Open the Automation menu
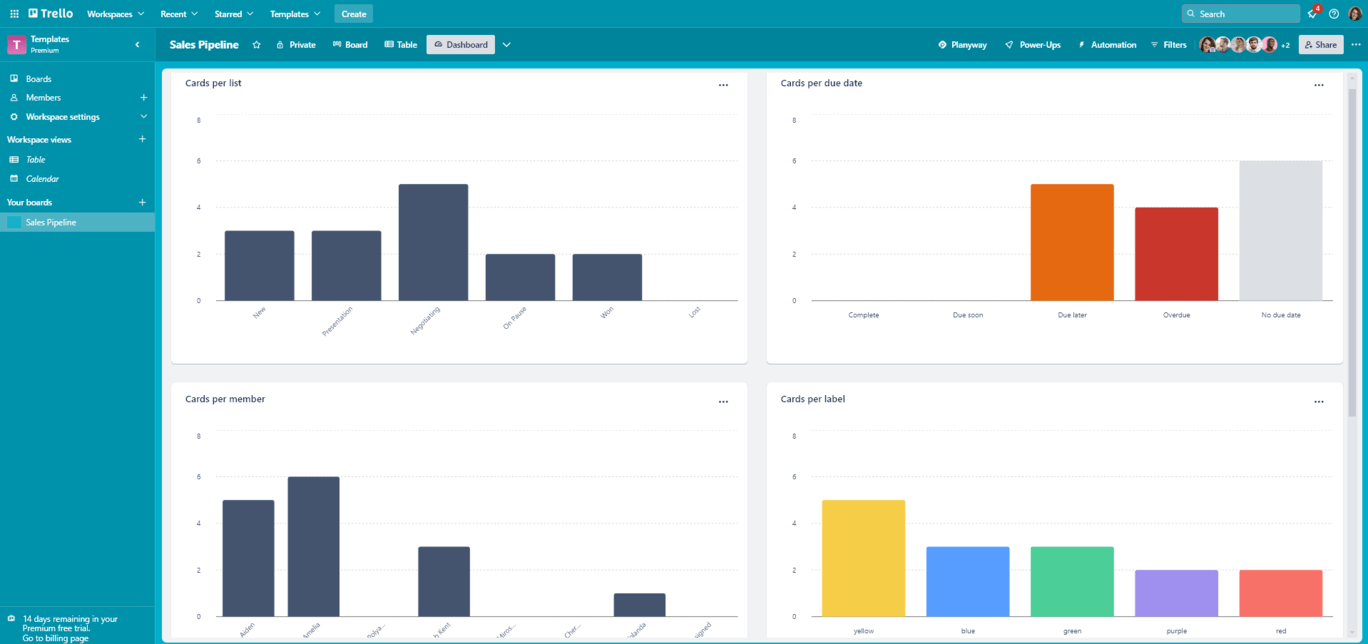Image resolution: width=1368 pixels, height=644 pixels. point(1106,45)
